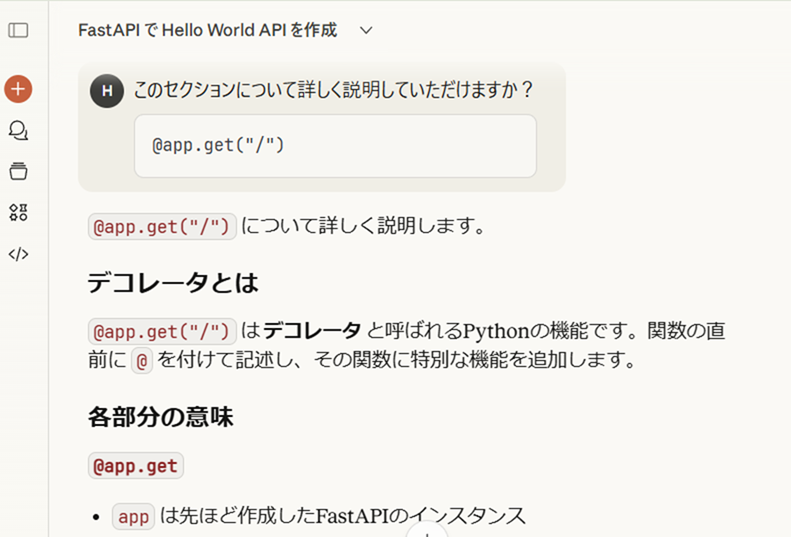The height and width of the screenshot is (537, 791).
Task: Start a new chat with orange plus
Action: tap(18, 89)
